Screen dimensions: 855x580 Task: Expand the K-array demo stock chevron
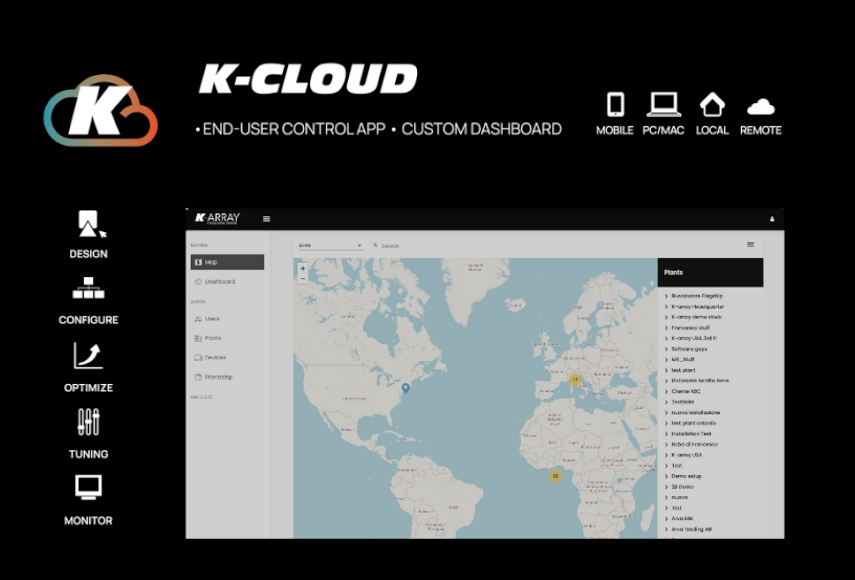[x=666, y=317]
